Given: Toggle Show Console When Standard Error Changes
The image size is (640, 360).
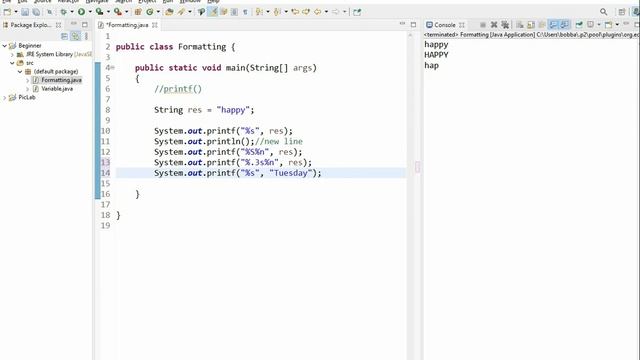Looking at the screenshot, I should 564,25.
